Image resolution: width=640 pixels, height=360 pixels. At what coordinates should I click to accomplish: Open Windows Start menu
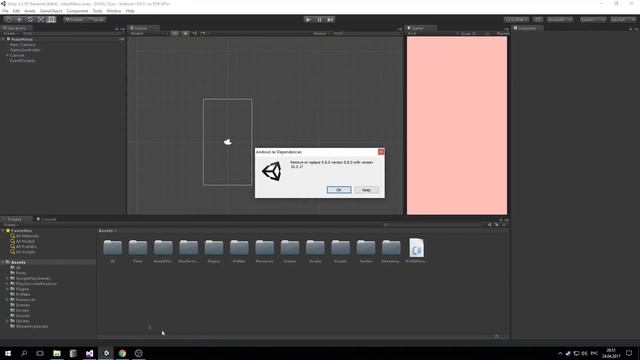tap(8, 353)
